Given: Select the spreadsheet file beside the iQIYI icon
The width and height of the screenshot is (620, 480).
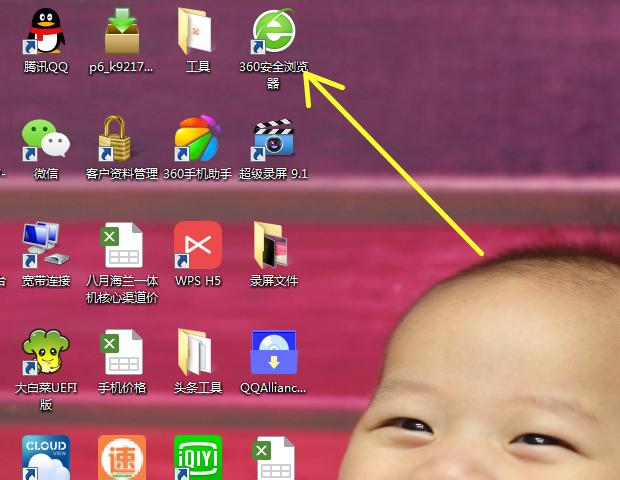Looking at the screenshot, I should (274, 459).
